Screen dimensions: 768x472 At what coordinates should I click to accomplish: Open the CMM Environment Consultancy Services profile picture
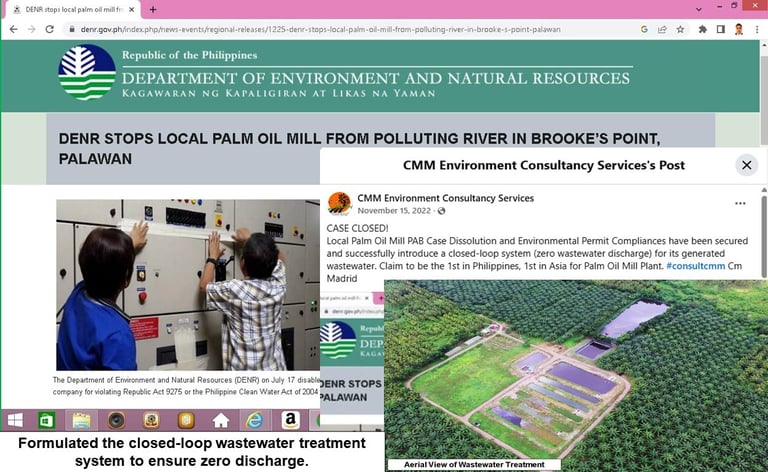point(339,204)
